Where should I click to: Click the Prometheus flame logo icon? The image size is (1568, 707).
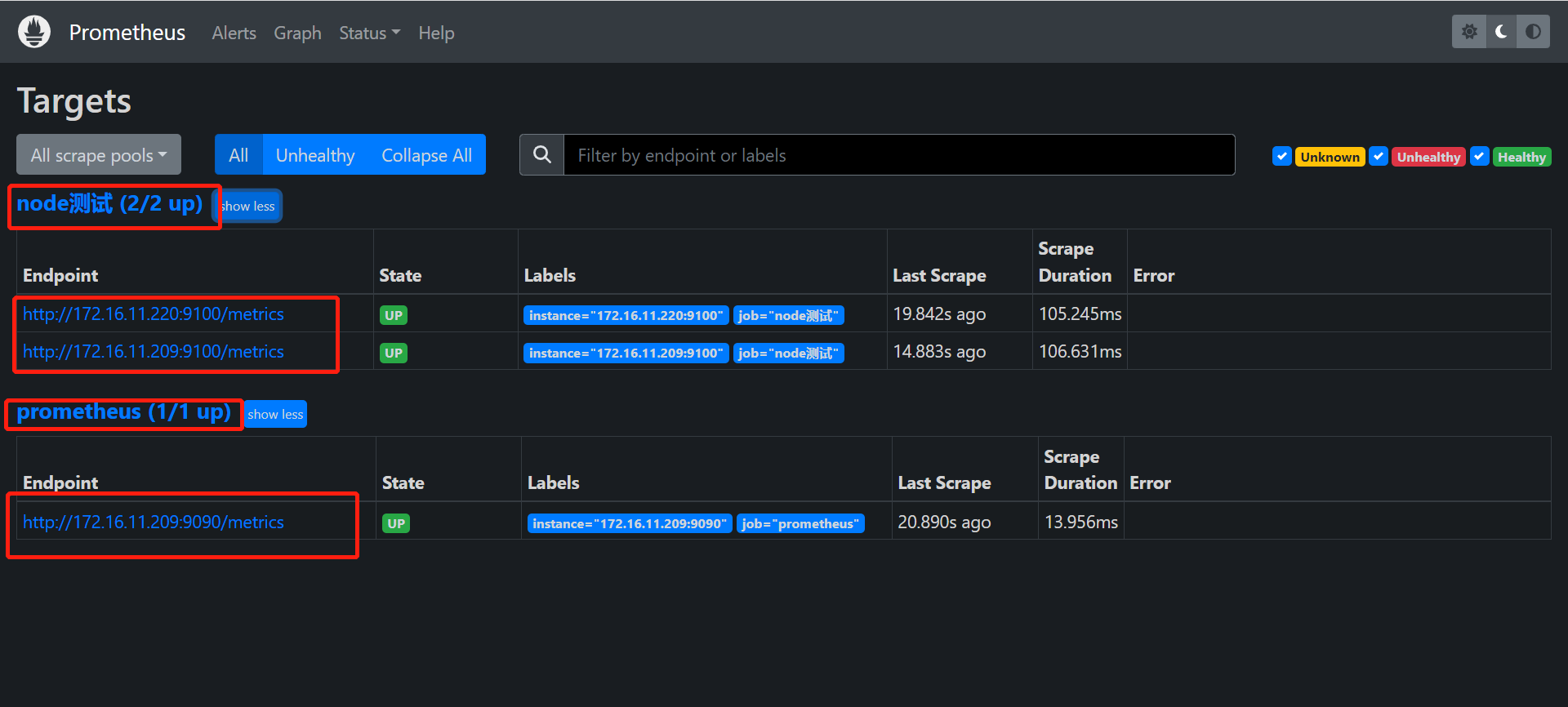pos(34,32)
